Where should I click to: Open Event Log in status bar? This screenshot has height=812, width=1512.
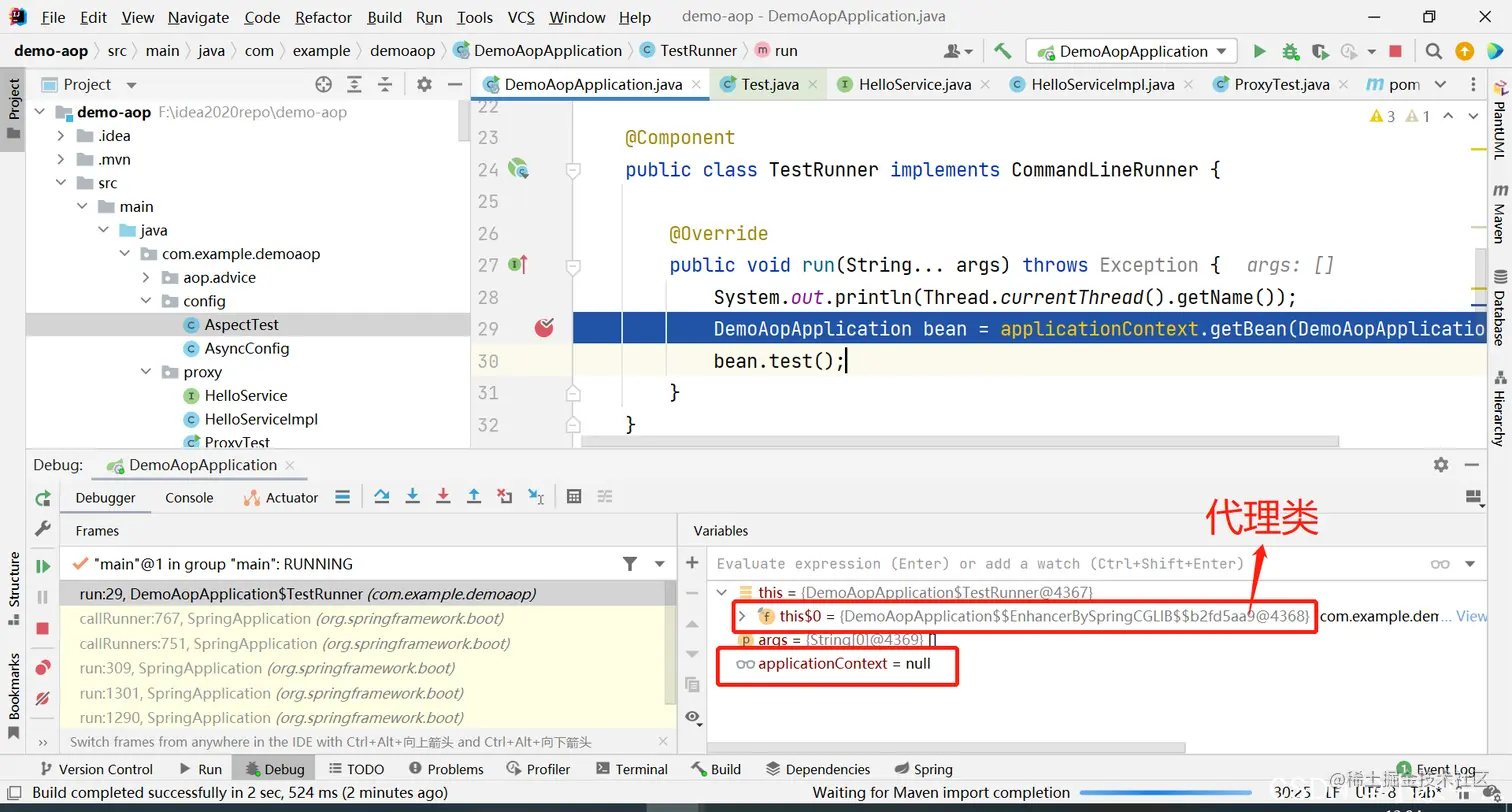pos(1437,769)
